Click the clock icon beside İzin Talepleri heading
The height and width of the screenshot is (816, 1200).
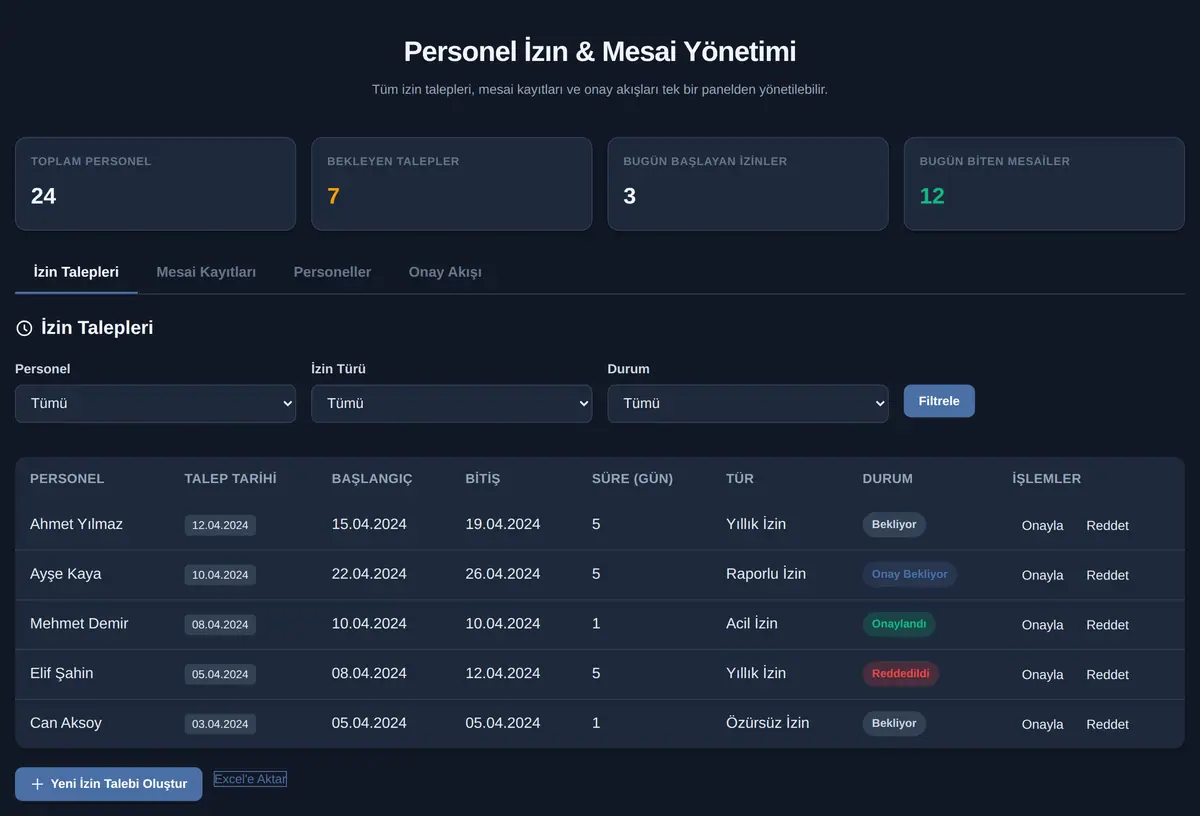point(24,328)
